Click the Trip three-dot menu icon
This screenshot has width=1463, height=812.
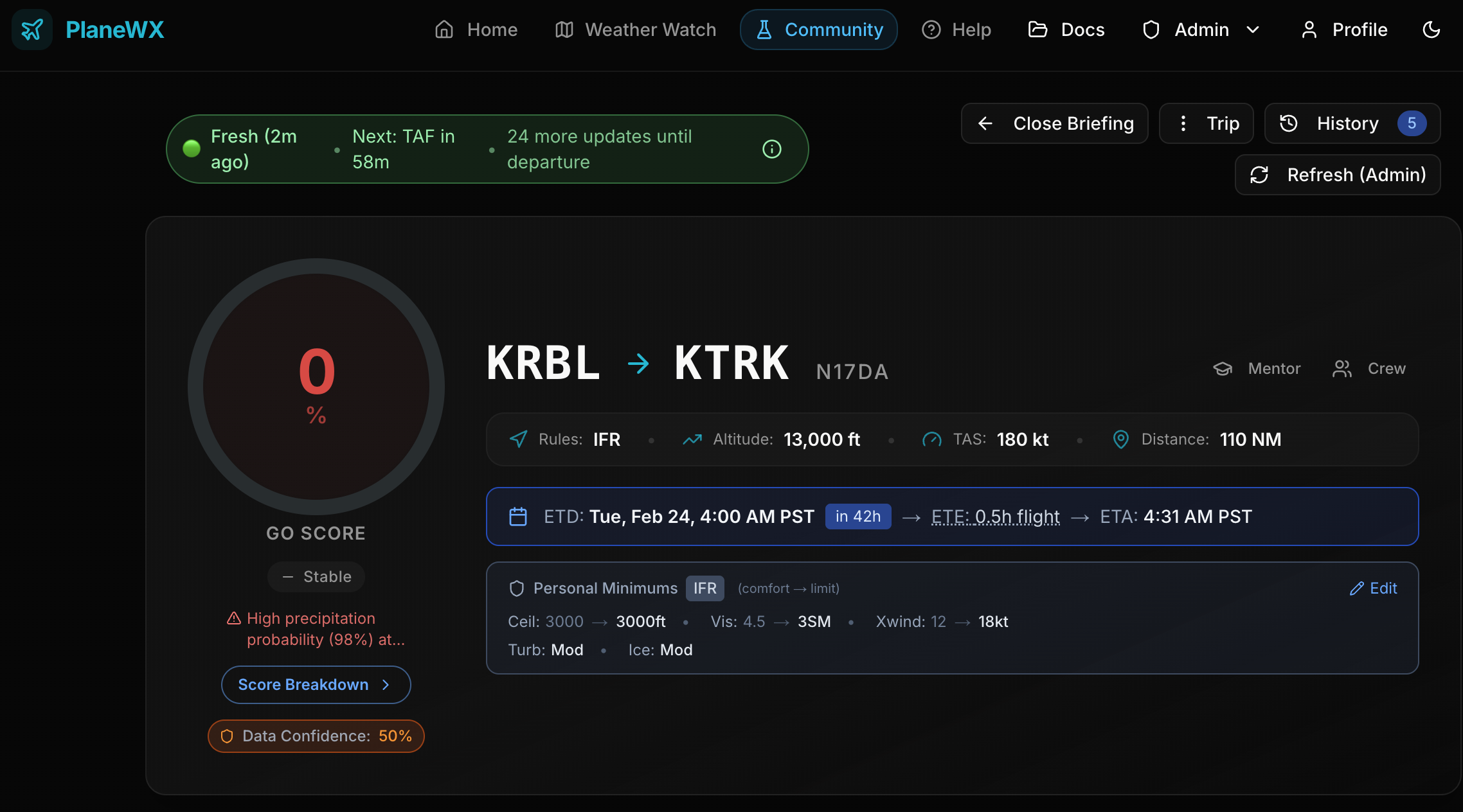pos(1183,123)
